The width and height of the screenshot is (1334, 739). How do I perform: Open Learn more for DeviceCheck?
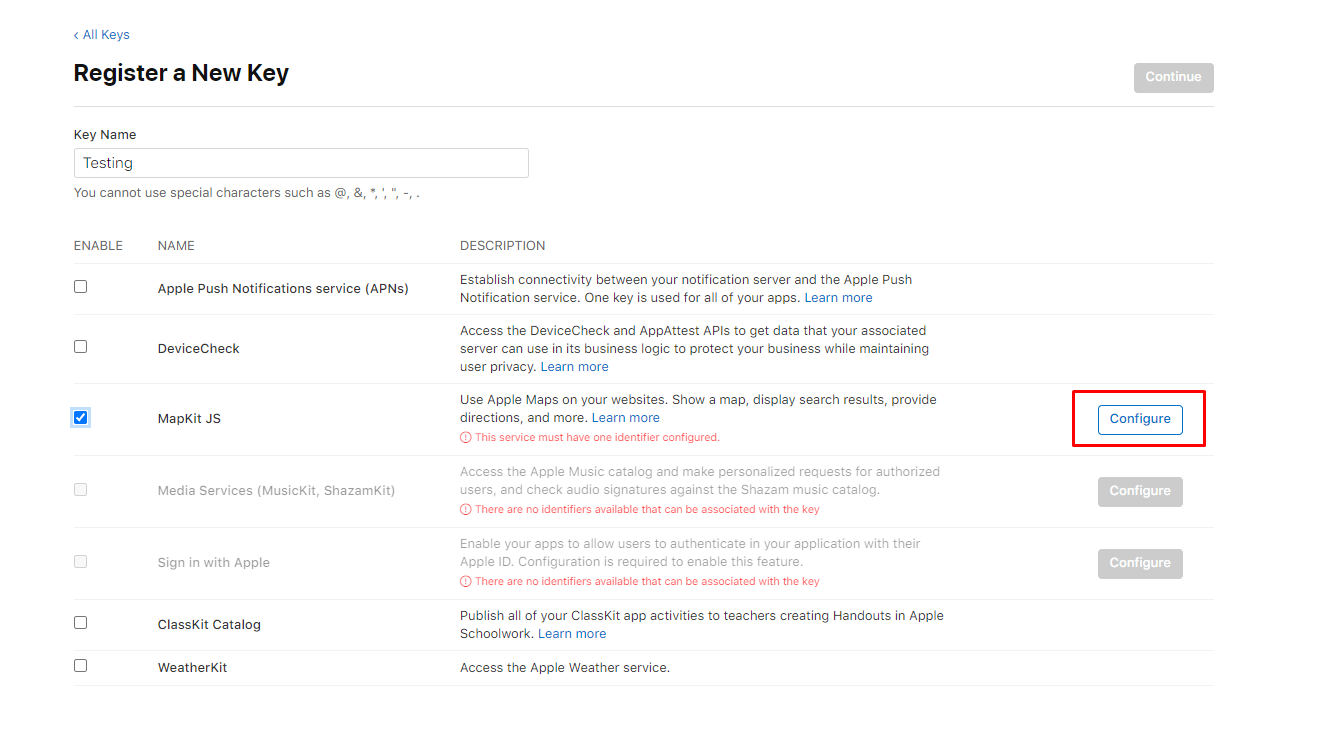pos(574,367)
